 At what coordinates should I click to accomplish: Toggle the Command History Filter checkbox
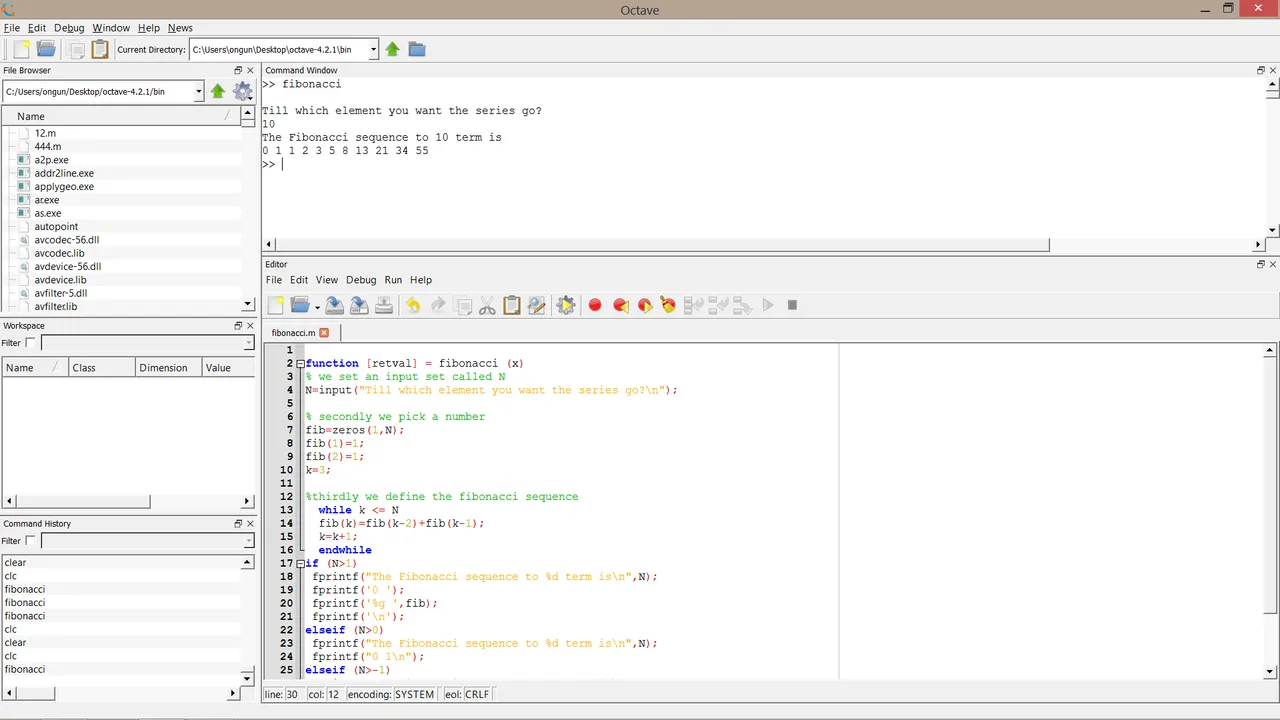(30, 541)
